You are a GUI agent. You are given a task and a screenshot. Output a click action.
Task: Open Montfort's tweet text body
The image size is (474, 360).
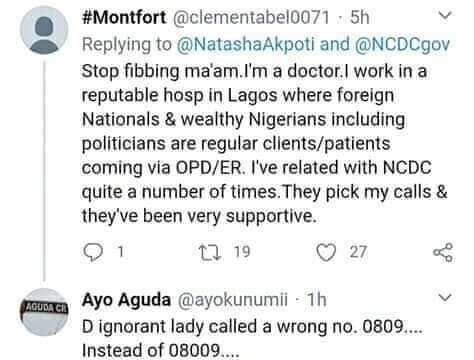pos(264,144)
